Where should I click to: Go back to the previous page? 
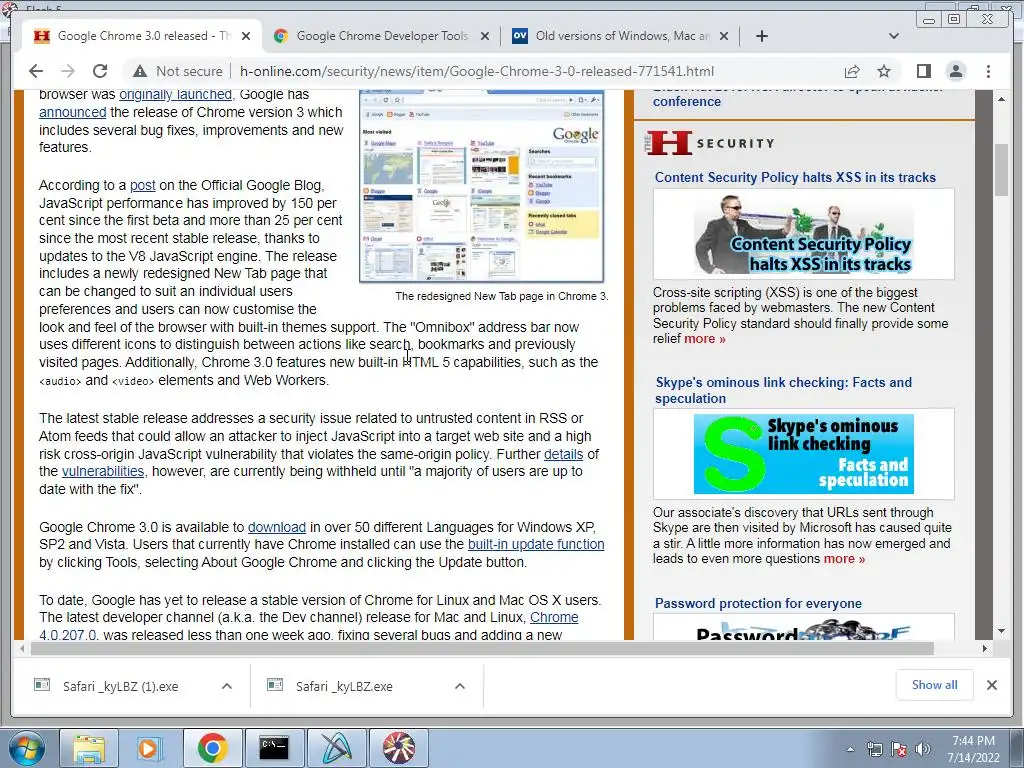[36, 71]
